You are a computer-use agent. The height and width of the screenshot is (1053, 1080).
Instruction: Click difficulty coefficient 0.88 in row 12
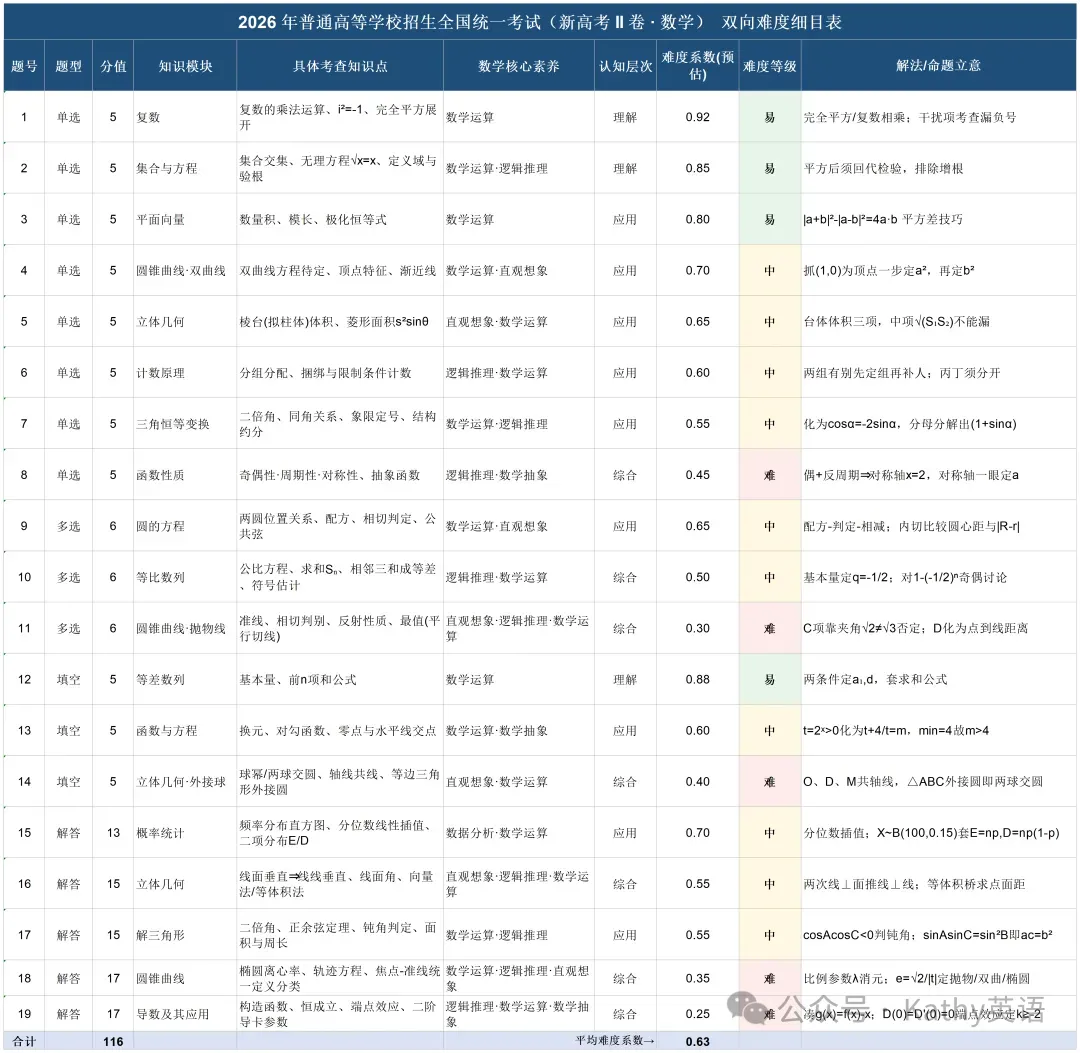pyautogui.click(x=698, y=679)
